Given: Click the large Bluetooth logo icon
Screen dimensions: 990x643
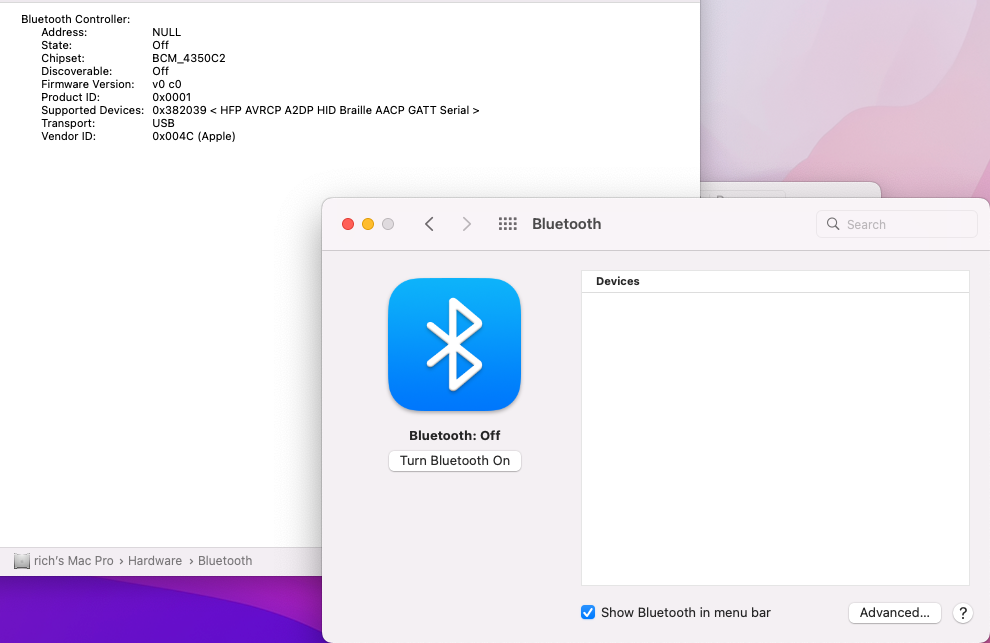Looking at the screenshot, I should (x=455, y=344).
